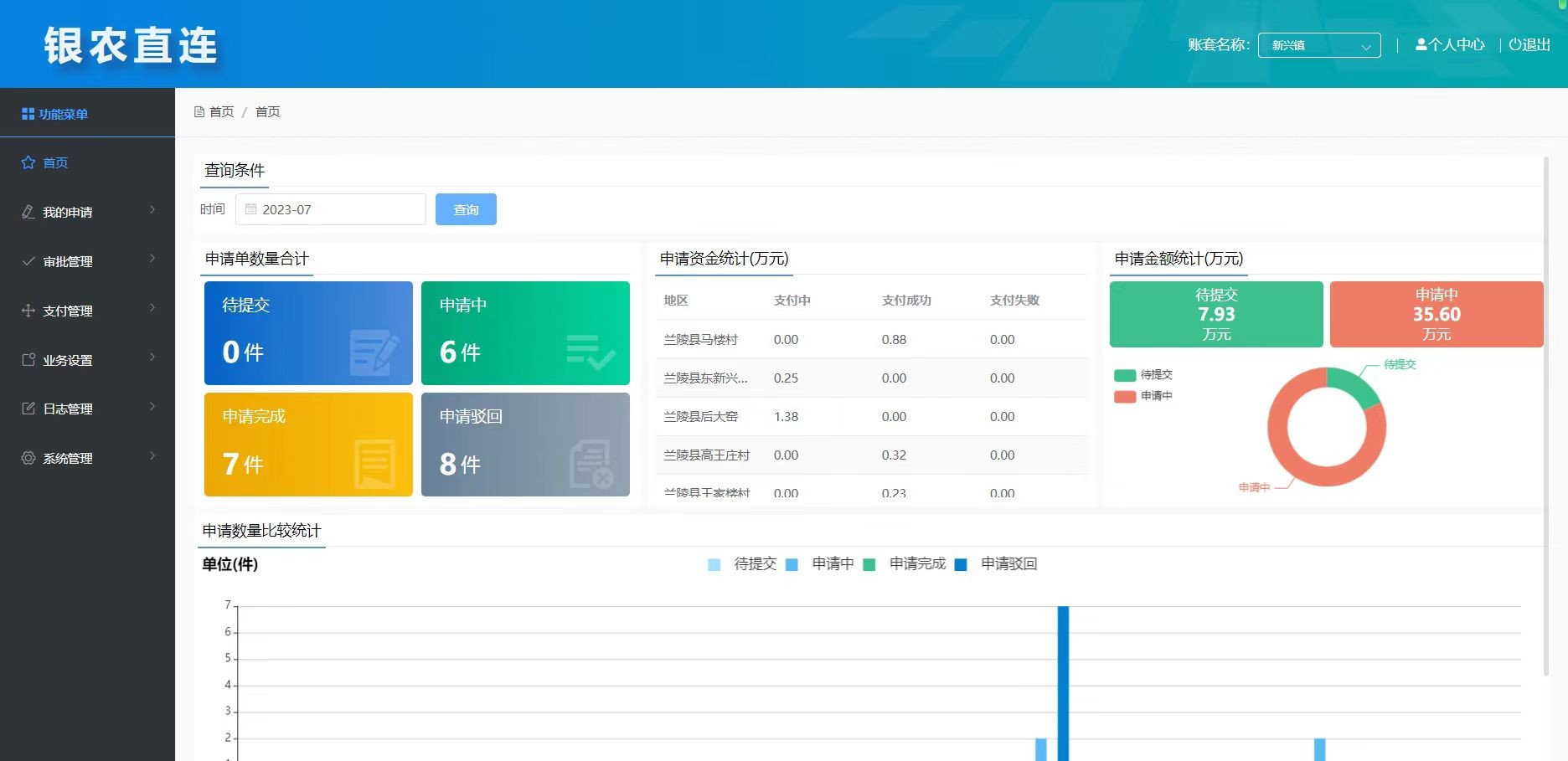Image resolution: width=1568 pixels, height=761 pixels.
Task: Click the star icon beside 首页 in sidebar
Action: coord(28,162)
